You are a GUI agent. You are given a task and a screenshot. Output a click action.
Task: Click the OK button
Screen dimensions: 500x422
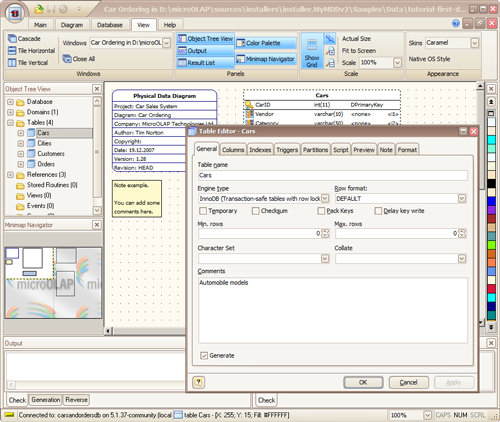363,382
